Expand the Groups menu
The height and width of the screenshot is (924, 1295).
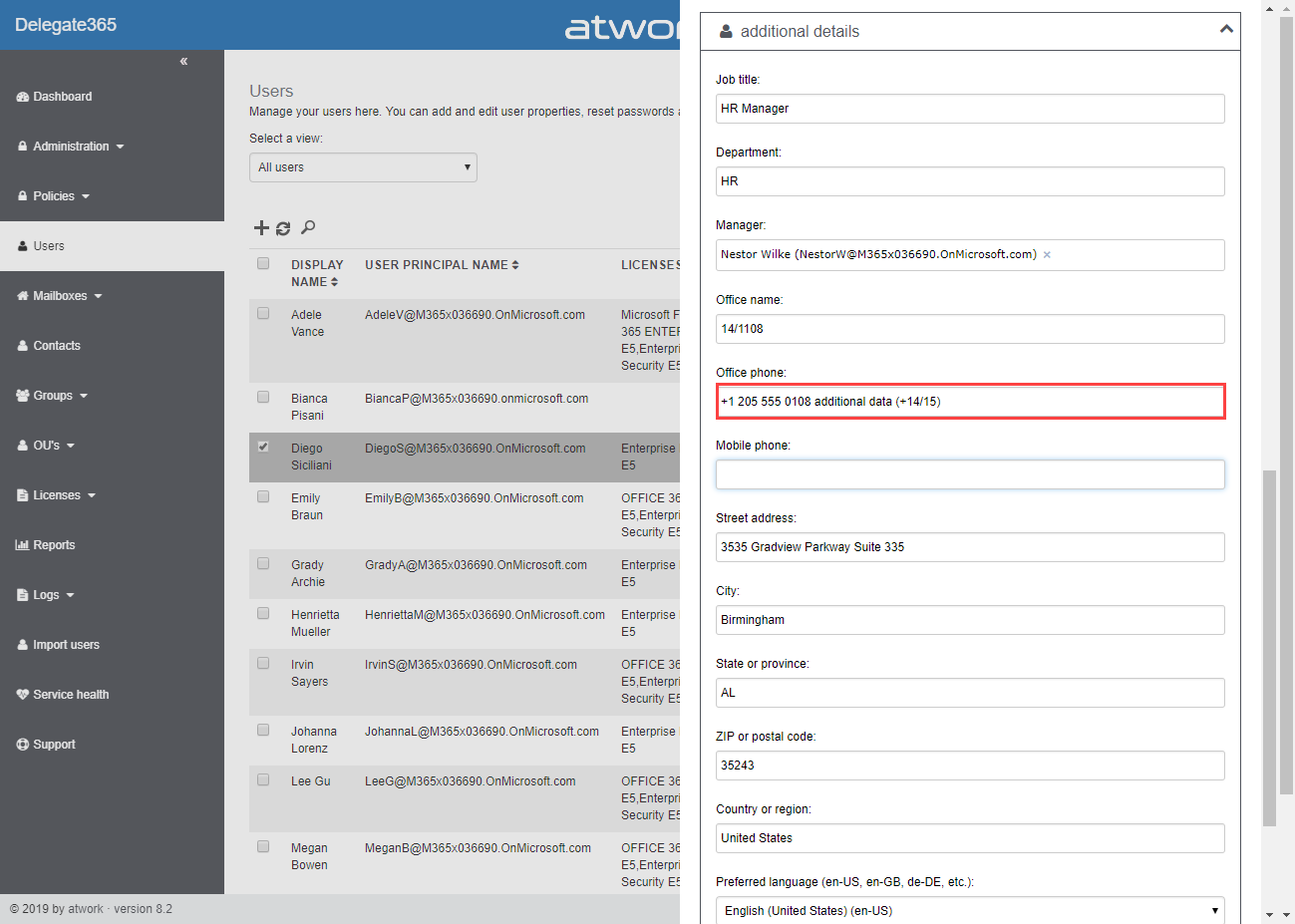[x=53, y=396]
